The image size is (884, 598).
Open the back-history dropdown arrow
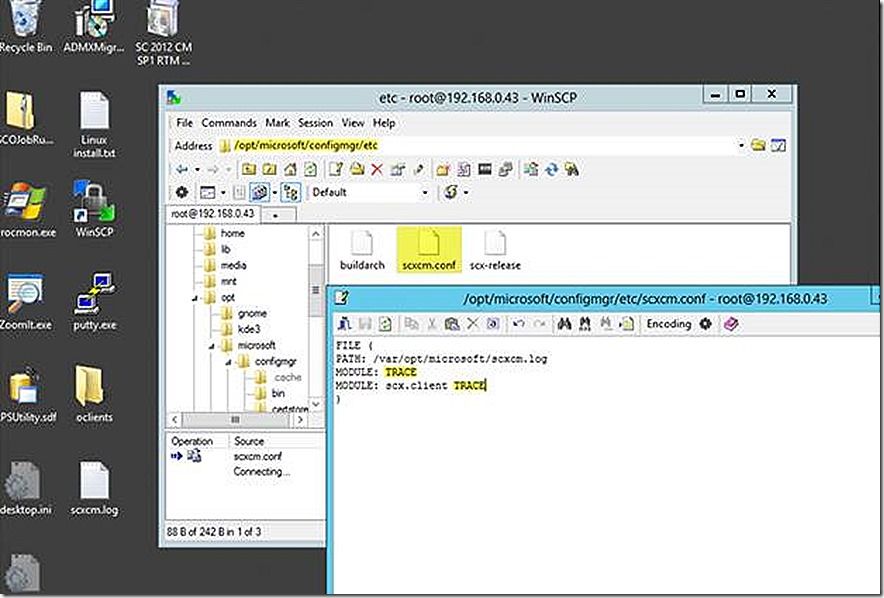coord(197,169)
